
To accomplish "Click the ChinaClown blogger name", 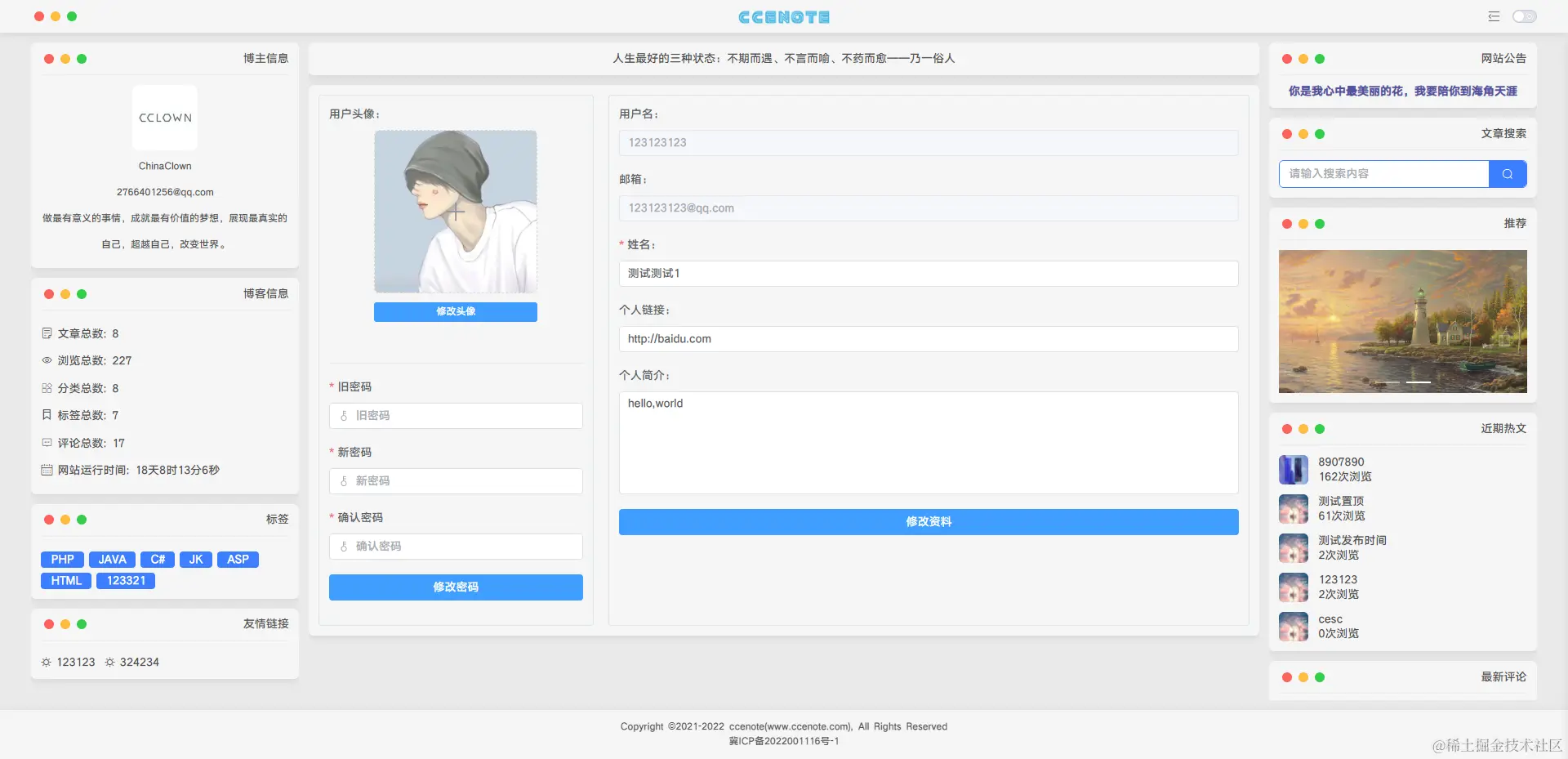I will (x=165, y=167).
